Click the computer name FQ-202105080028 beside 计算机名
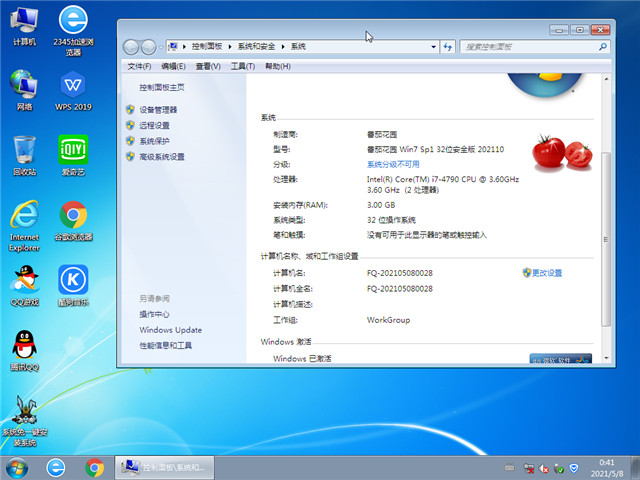The height and width of the screenshot is (480, 640). (x=400, y=273)
